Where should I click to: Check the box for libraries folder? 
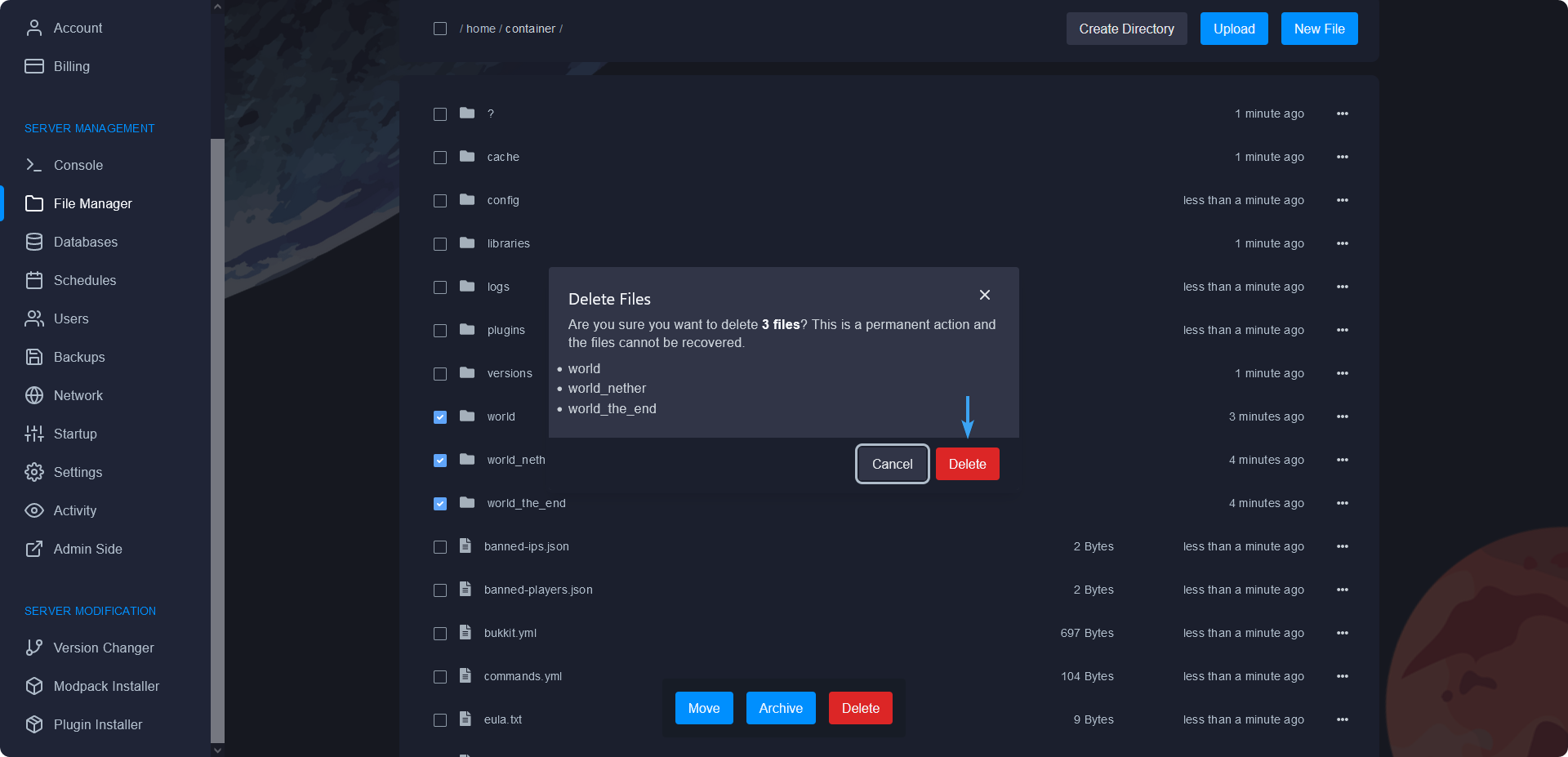(440, 244)
